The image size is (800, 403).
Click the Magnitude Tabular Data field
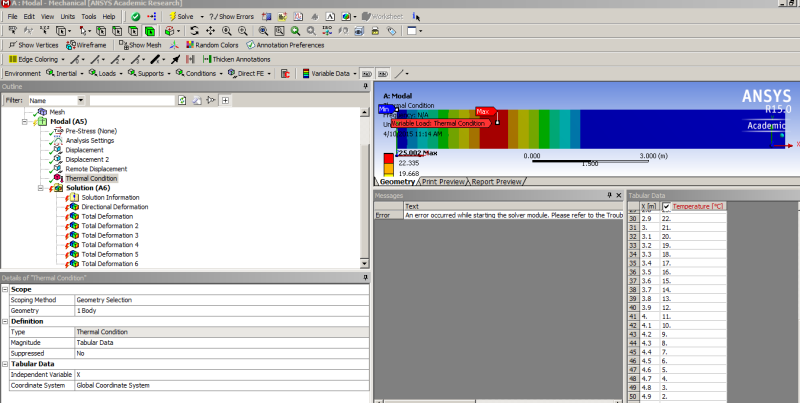click(222, 343)
